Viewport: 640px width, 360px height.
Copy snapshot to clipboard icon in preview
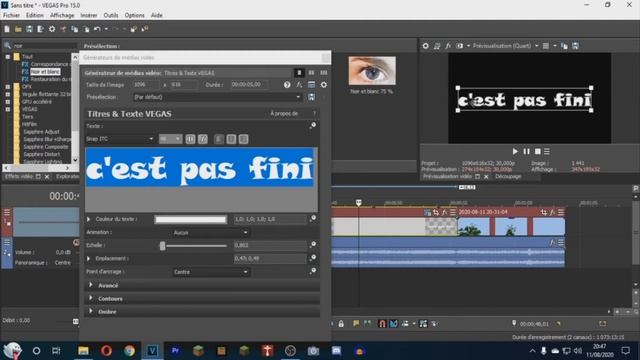[x=564, y=46]
